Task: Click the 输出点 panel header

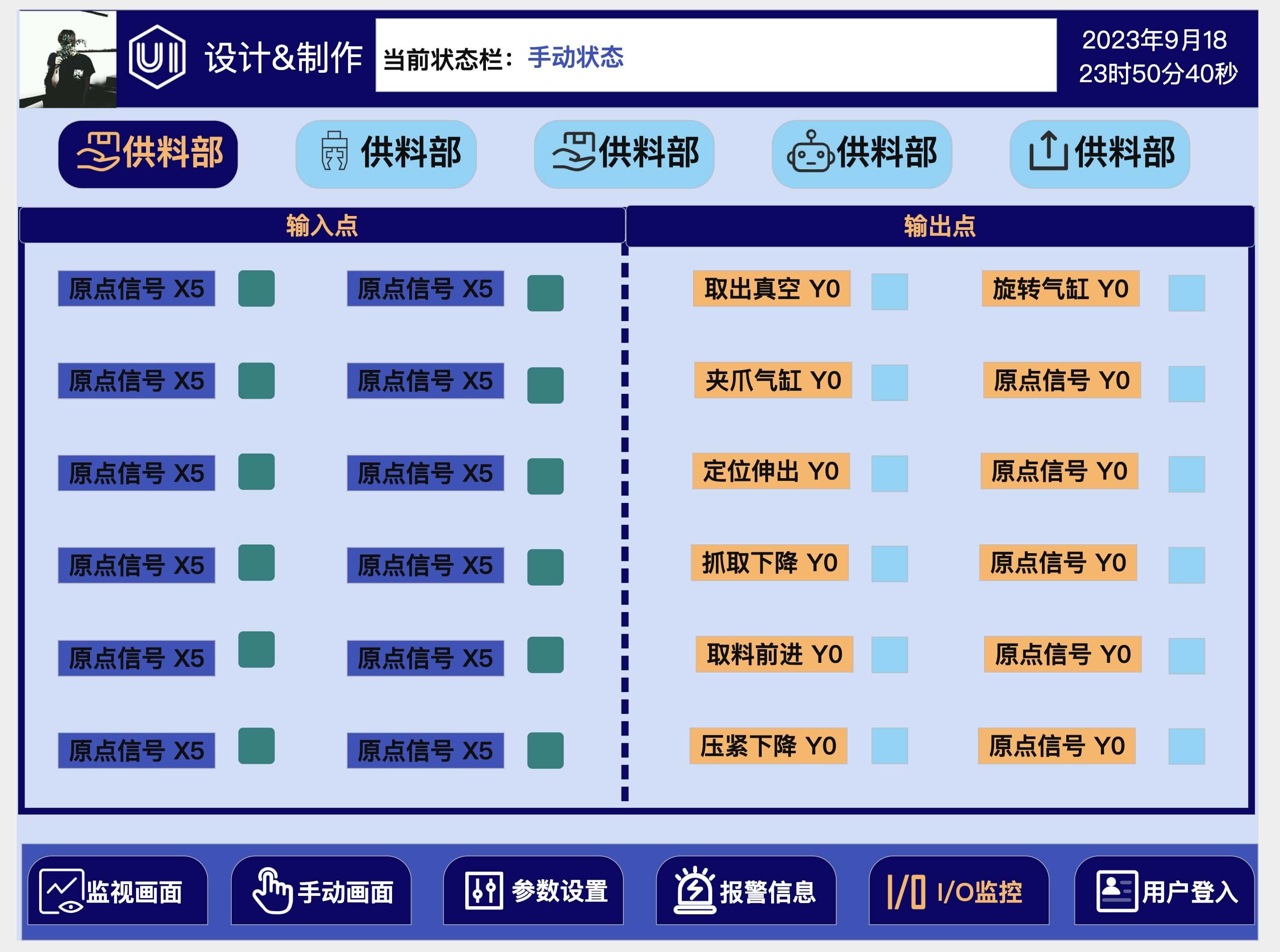Action: [940, 226]
